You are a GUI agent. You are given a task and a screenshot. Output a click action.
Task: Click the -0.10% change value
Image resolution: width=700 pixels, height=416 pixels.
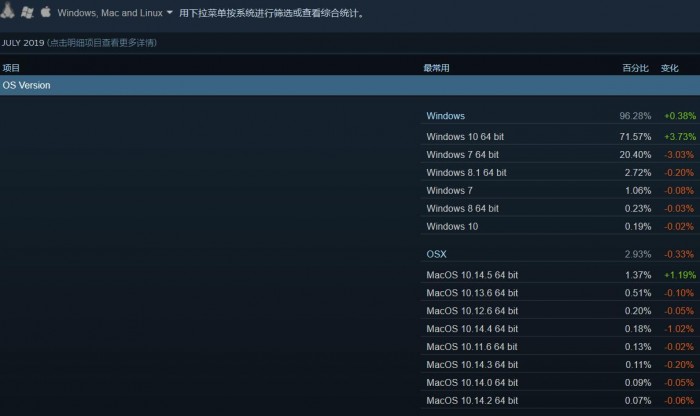pyautogui.click(x=679, y=293)
